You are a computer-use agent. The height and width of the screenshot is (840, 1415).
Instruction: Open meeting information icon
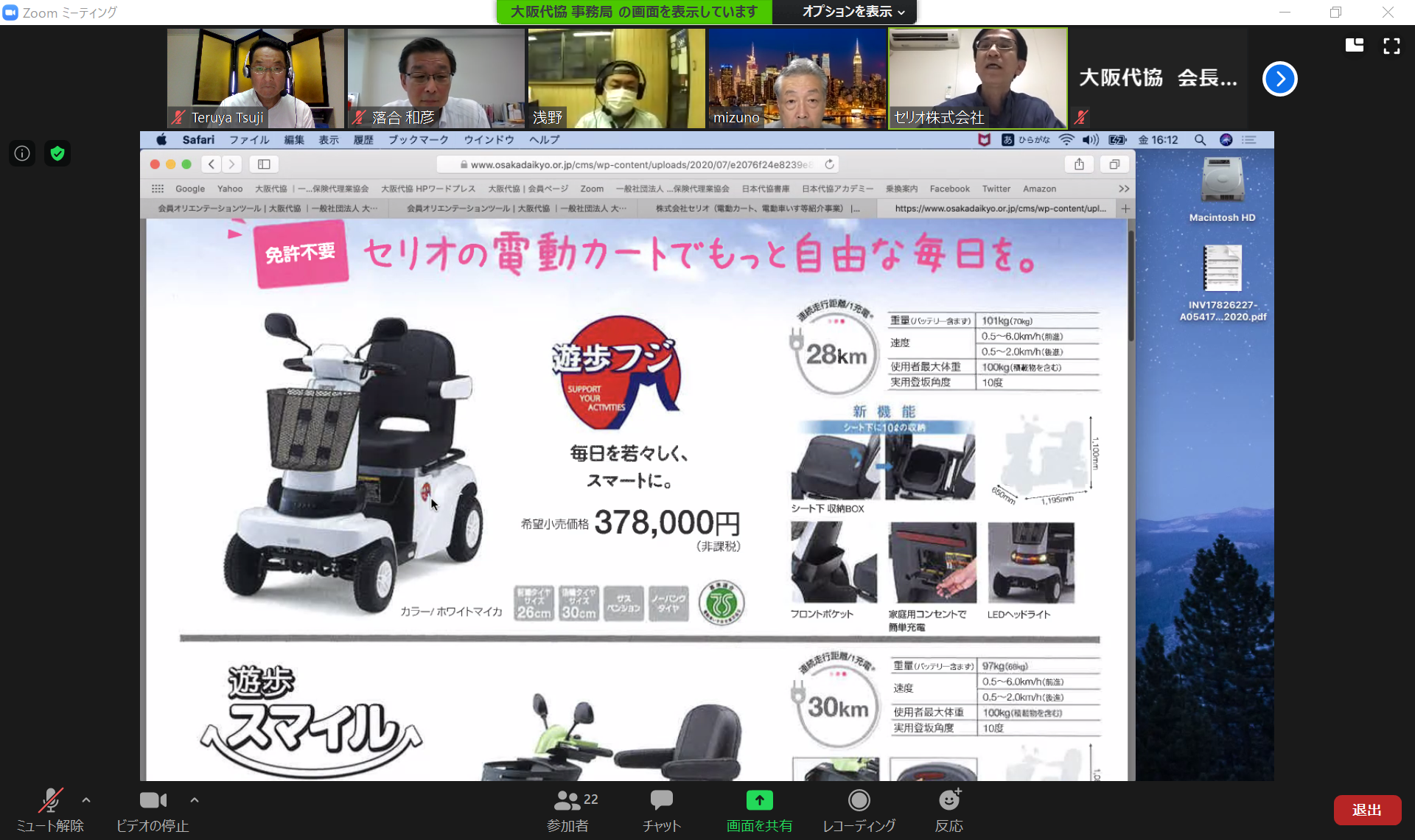23,153
